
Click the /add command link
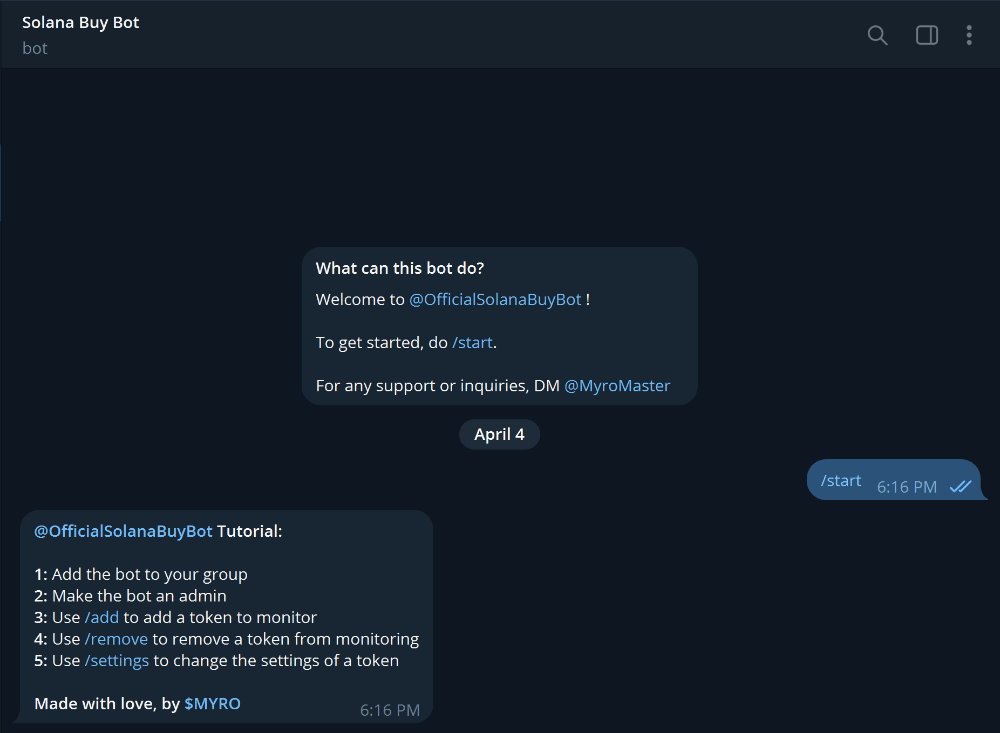tap(102, 618)
